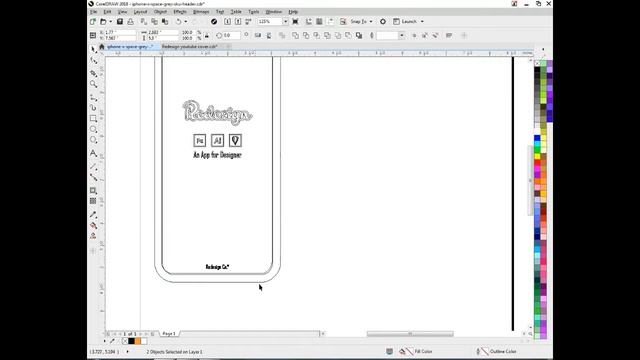This screenshot has height=360, width=640.
Task: Weld the selected objects
Action: [295, 36]
